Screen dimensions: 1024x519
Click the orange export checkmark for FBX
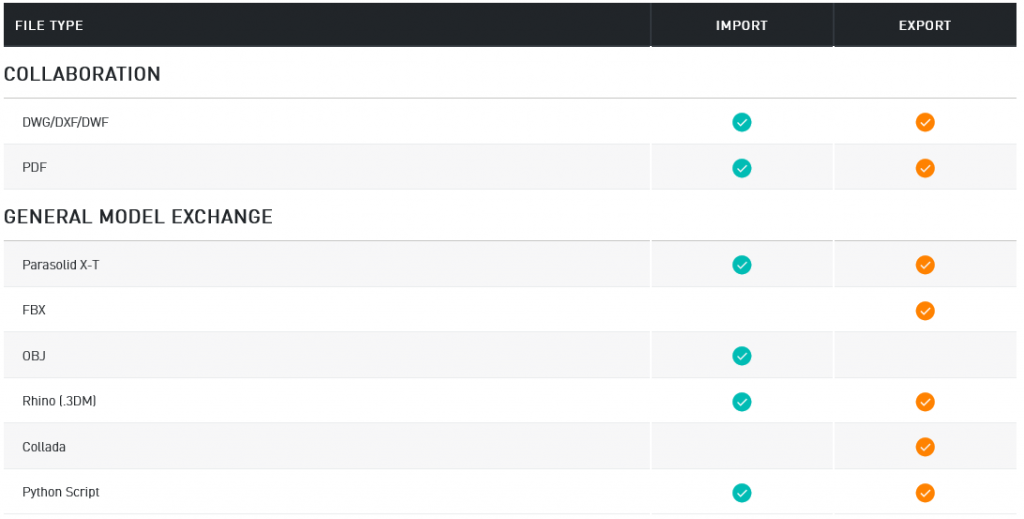pyautogui.click(x=925, y=310)
